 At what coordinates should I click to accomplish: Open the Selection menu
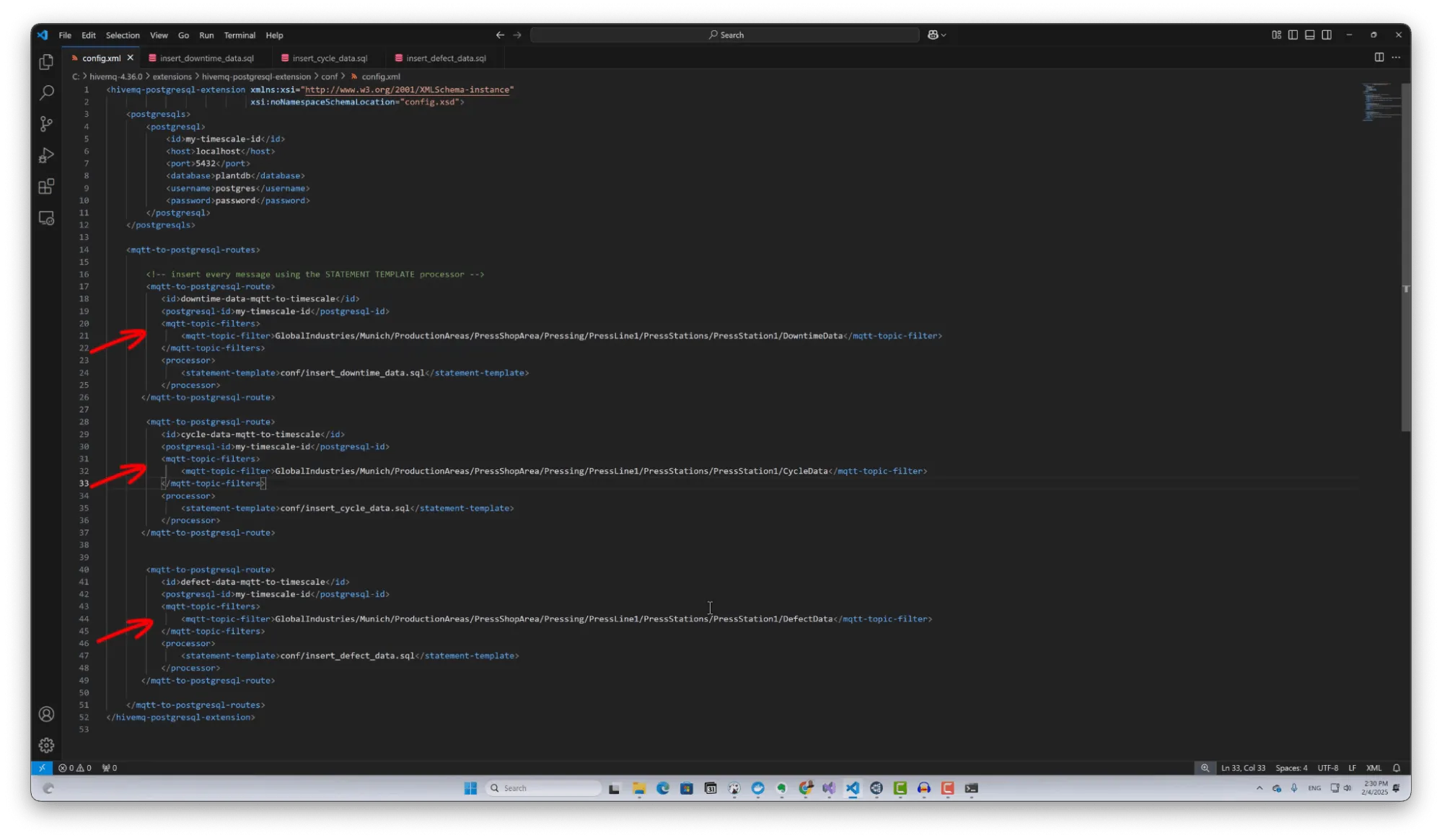(x=123, y=35)
